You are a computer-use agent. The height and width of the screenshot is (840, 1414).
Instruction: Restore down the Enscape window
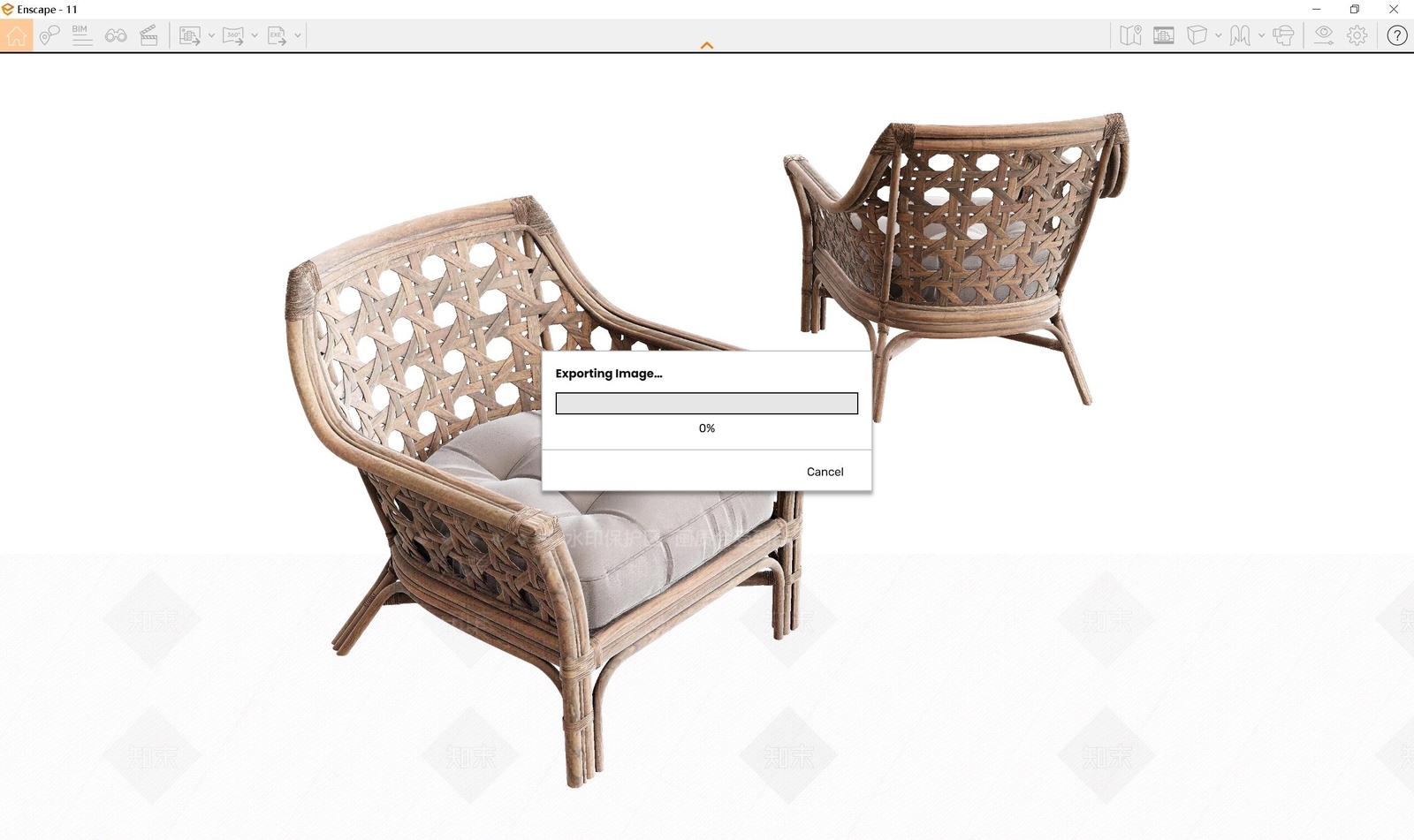coord(1355,9)
